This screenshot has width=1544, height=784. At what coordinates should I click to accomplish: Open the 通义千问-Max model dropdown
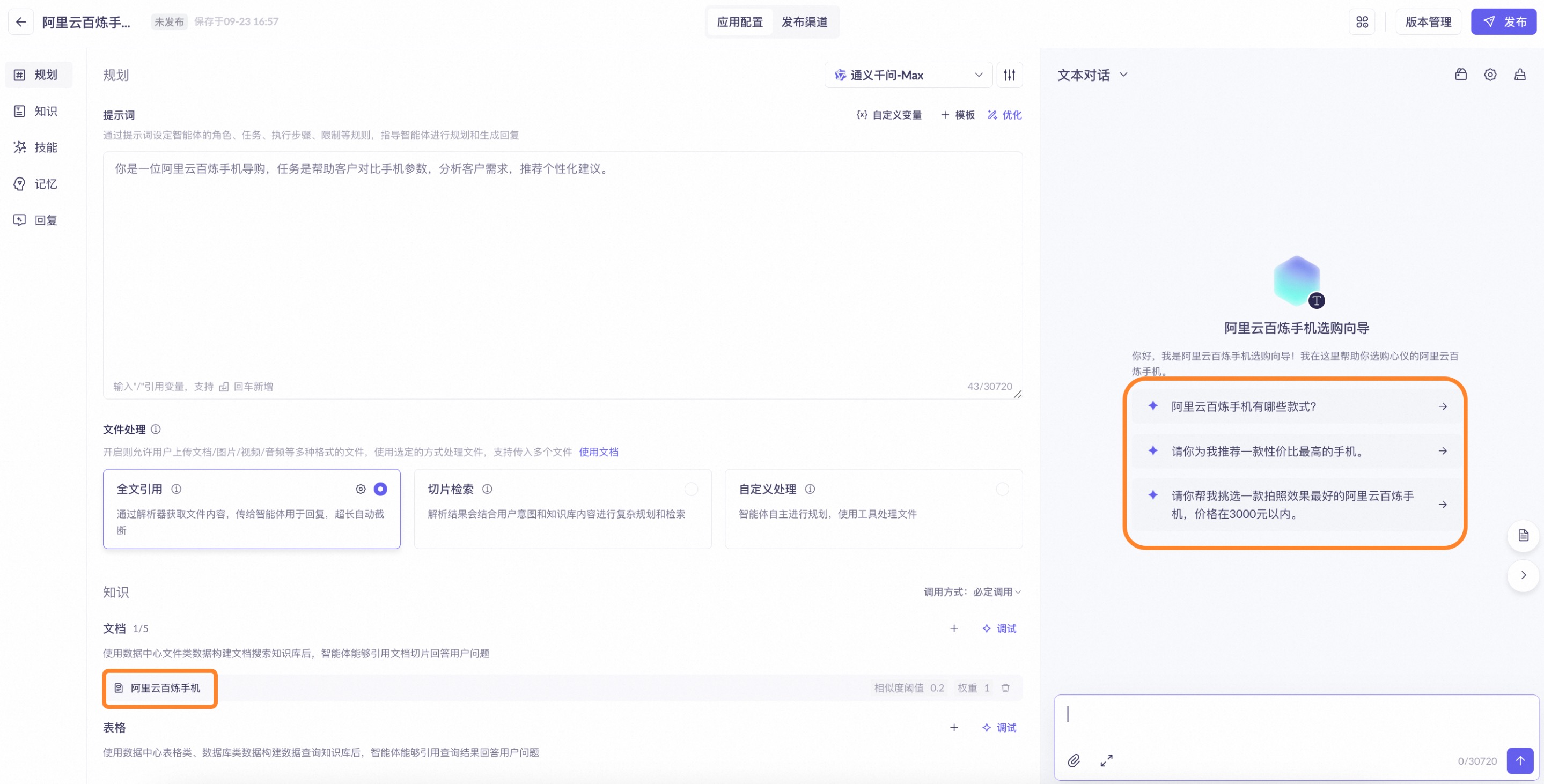[x=908, y=75]
